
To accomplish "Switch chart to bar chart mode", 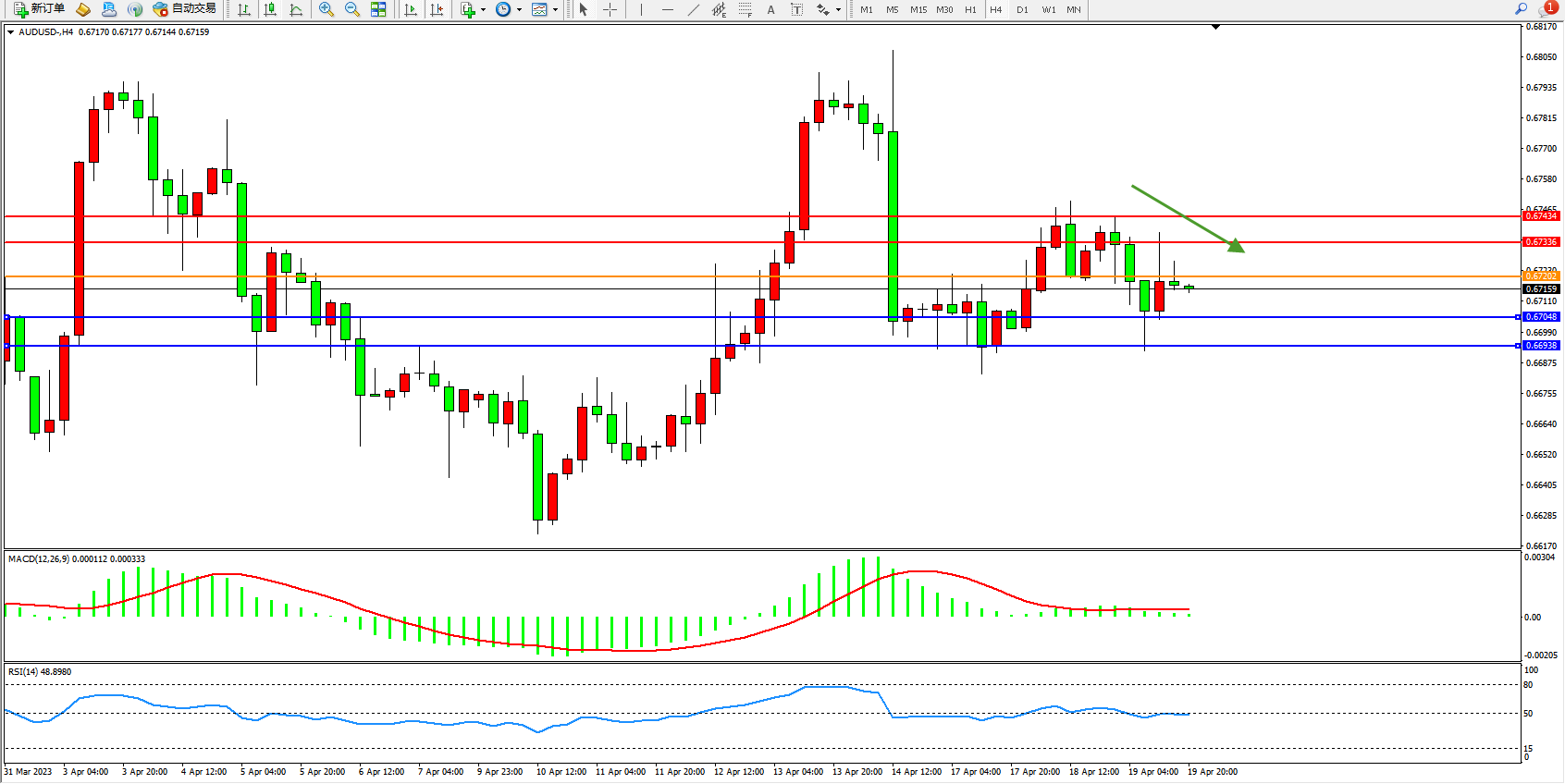I will tap(244, 9).
